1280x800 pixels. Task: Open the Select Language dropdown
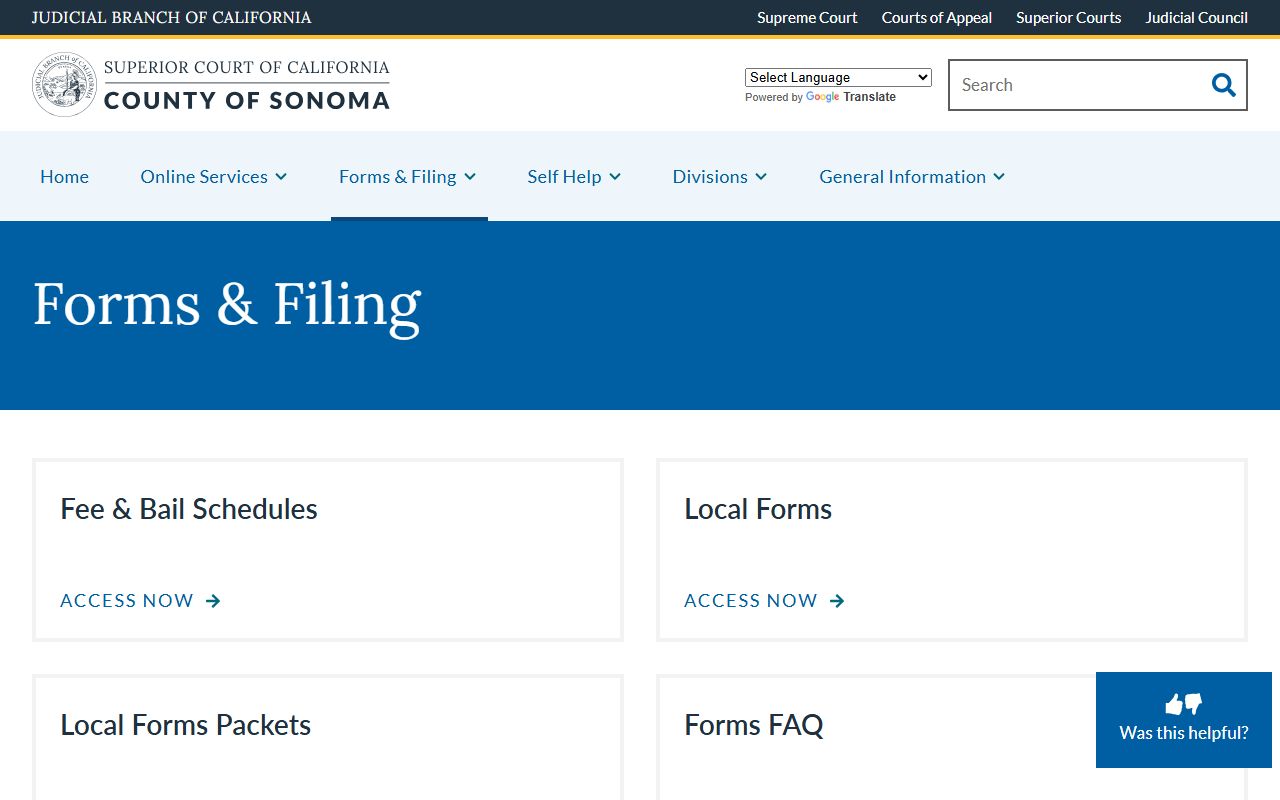tap(838, 77)
